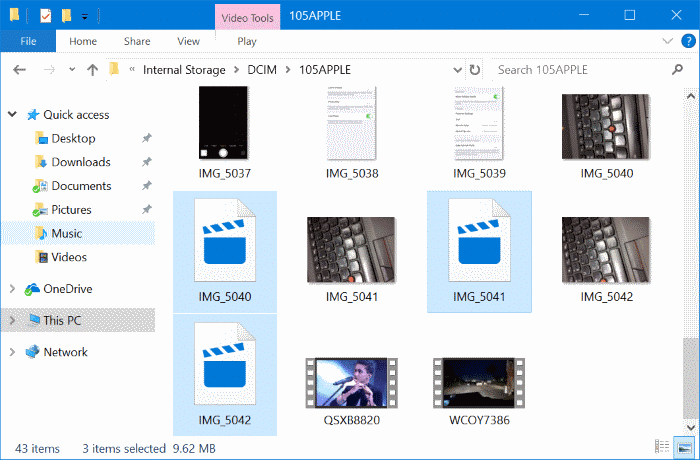Click DCIM in the breadcrumb path
Screen dimensions: 700x460
pyautogui.click(x=265, y=70)
